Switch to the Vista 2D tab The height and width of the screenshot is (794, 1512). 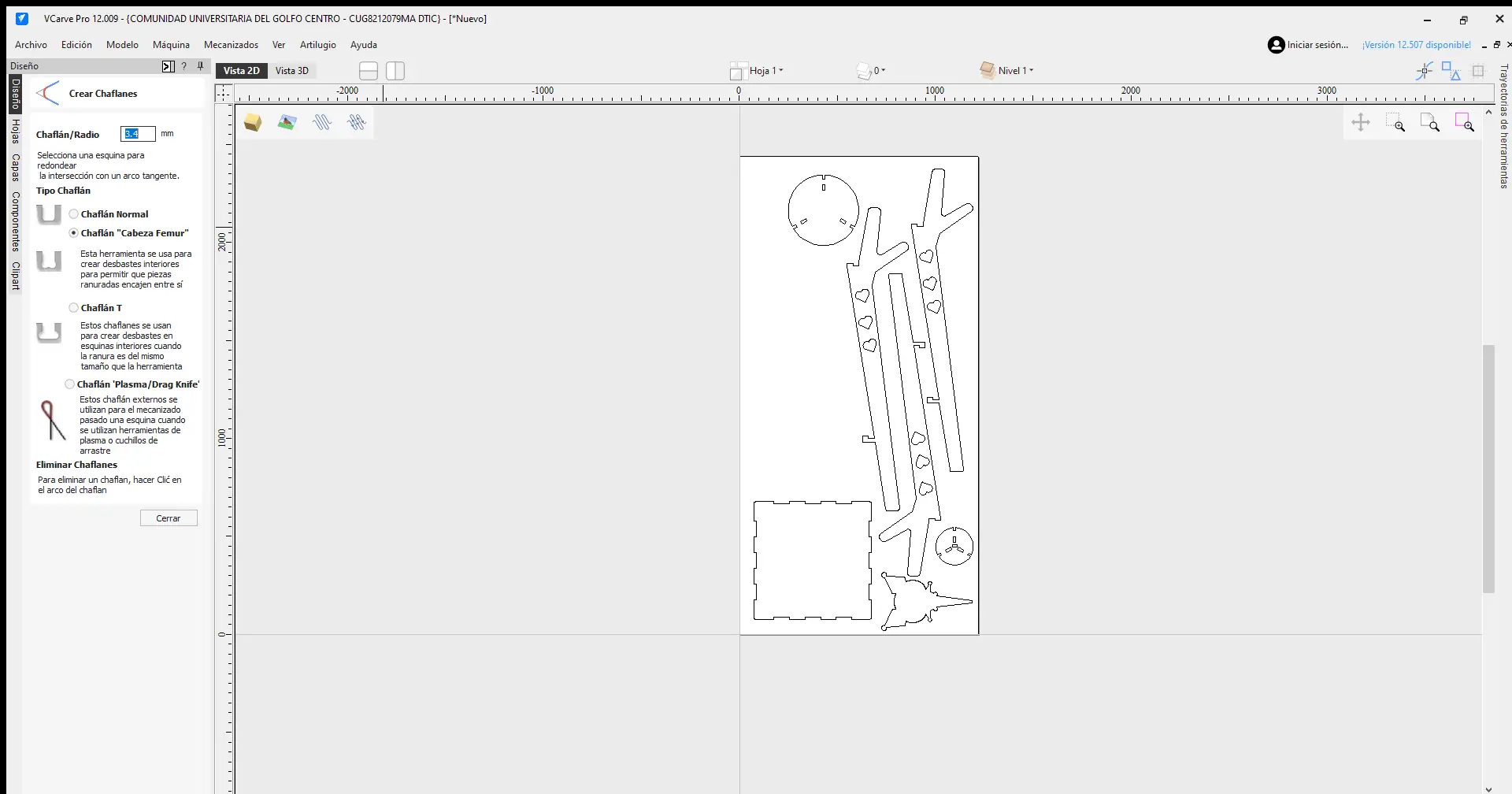(x=241, y=71)
